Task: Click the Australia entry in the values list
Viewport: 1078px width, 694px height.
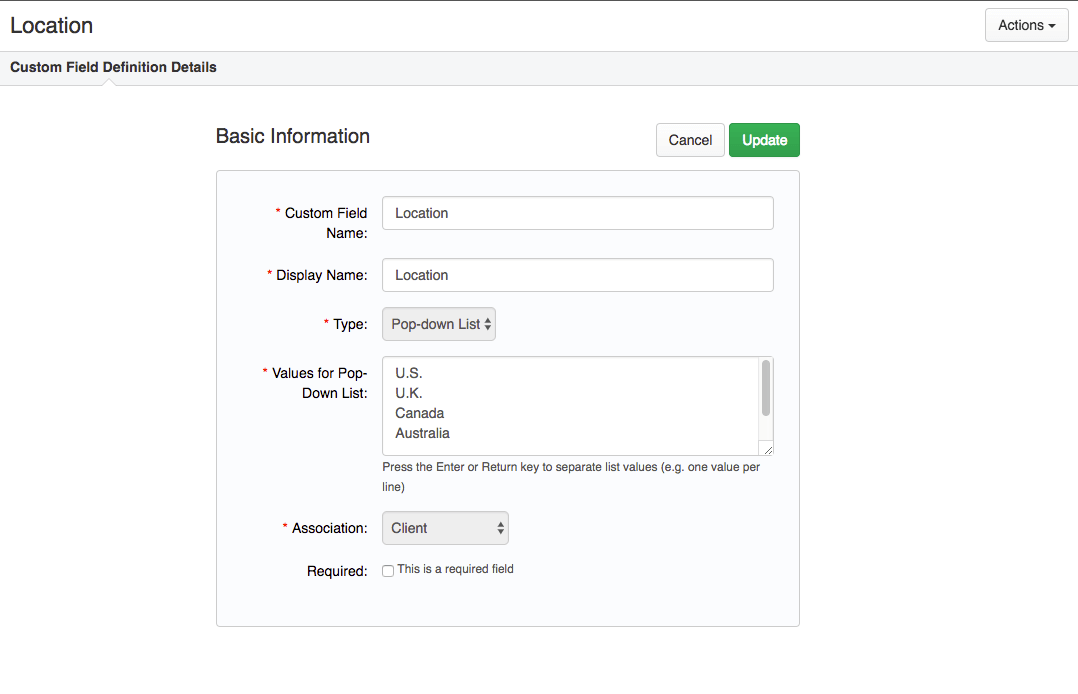Action: (x=421, y=433)
